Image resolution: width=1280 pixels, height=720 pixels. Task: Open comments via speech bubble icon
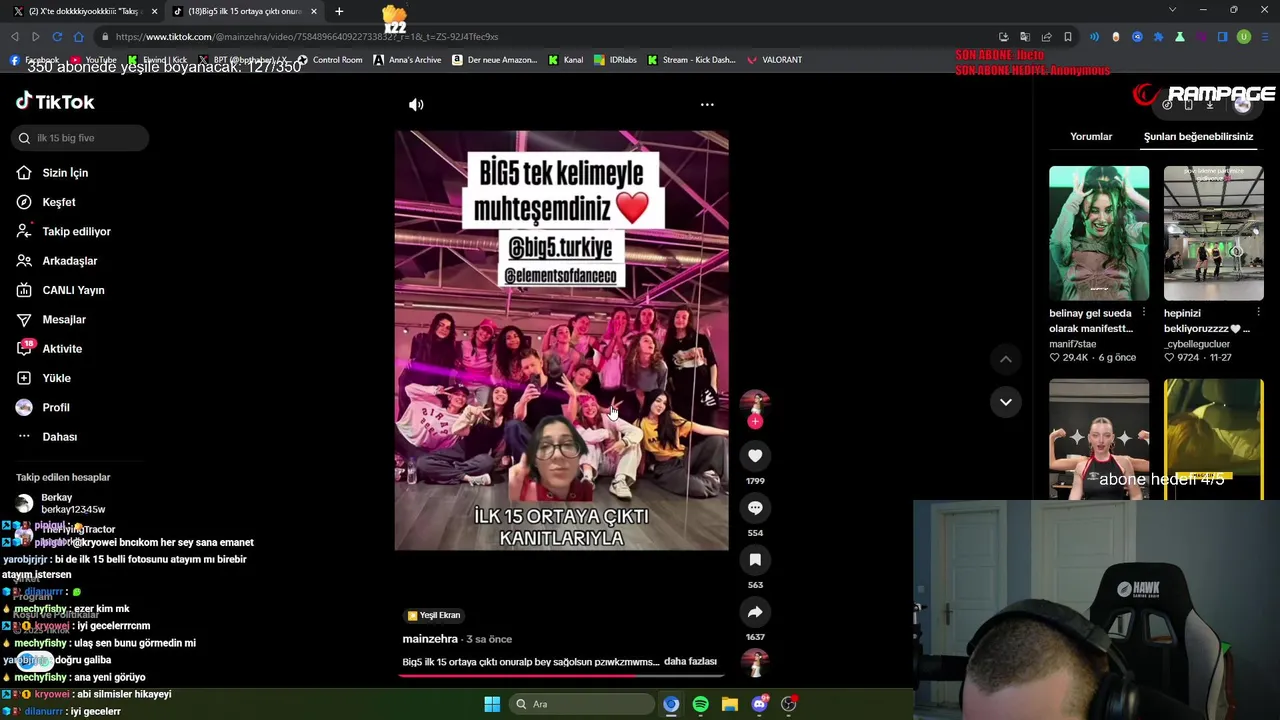755,508
